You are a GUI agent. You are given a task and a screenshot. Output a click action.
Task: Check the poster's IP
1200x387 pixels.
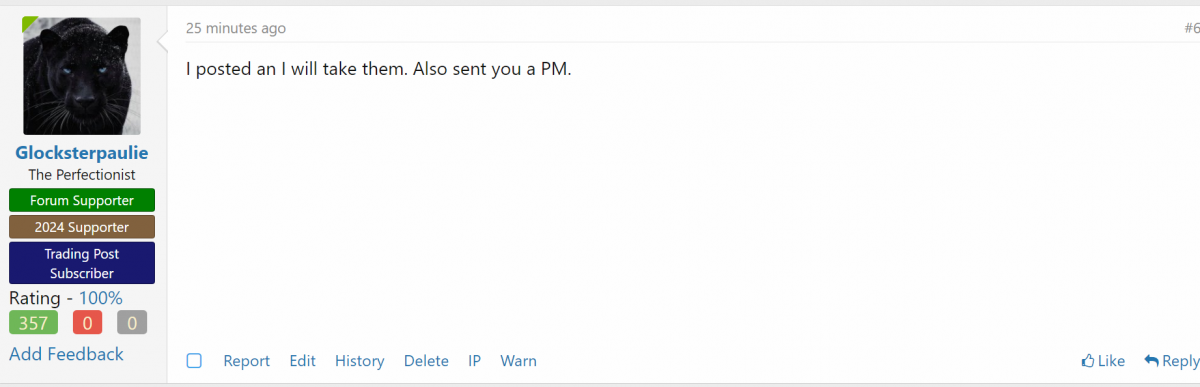[474, 361]
